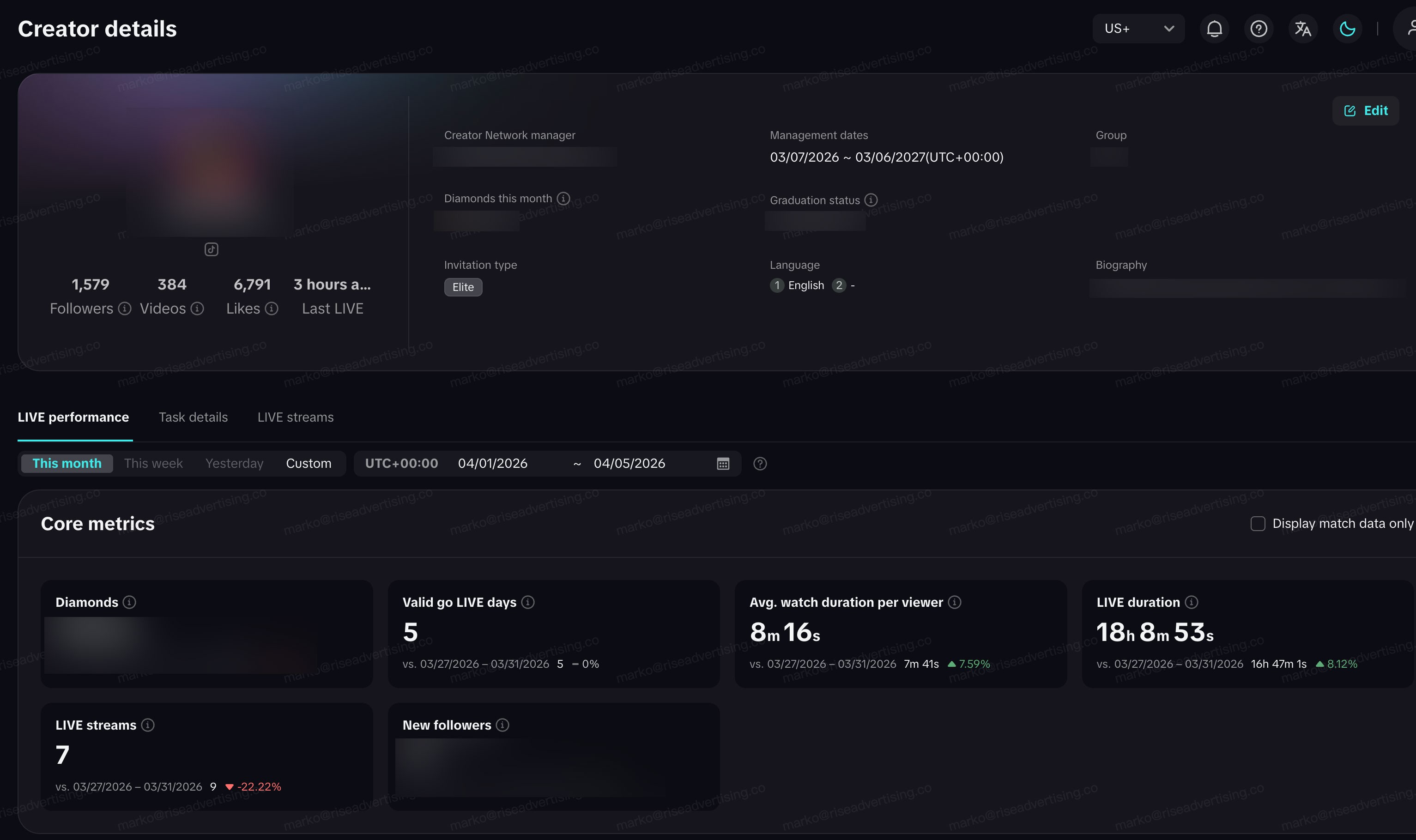Click info icon next to Graduation status

pos(871,200)
